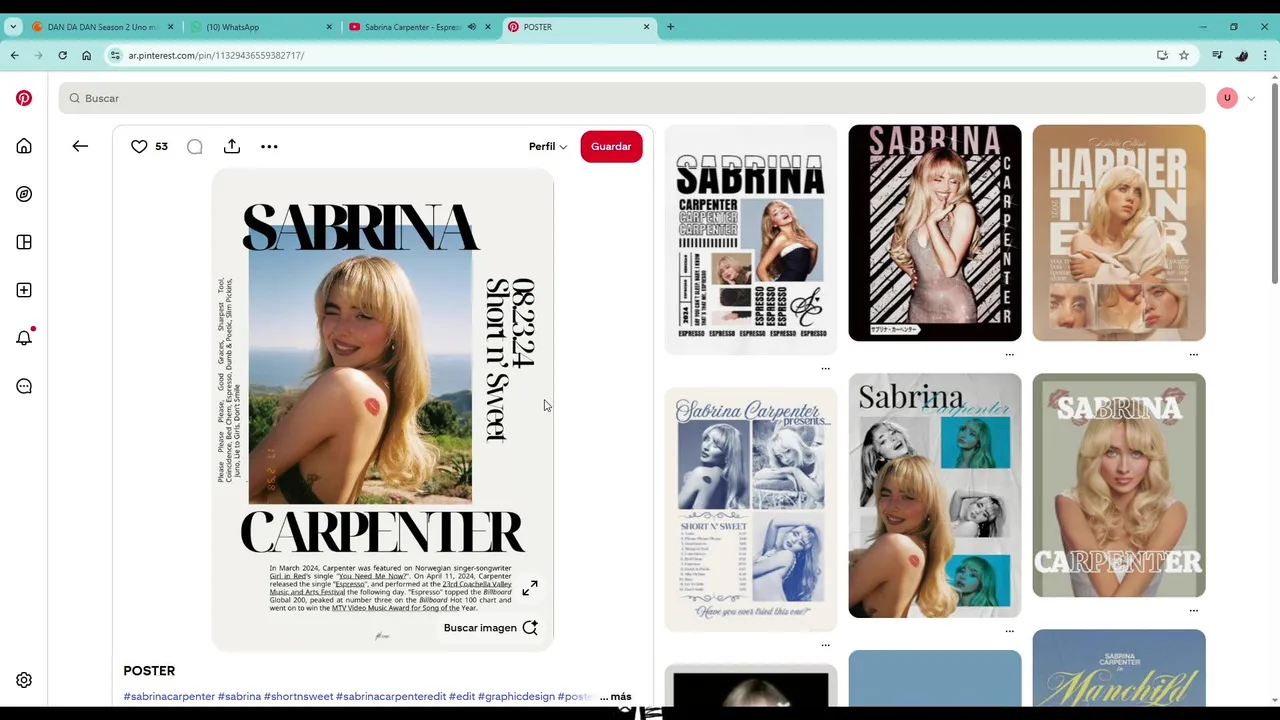Like the pin with heart icon

pyautogui.click(x=139, y=146)
